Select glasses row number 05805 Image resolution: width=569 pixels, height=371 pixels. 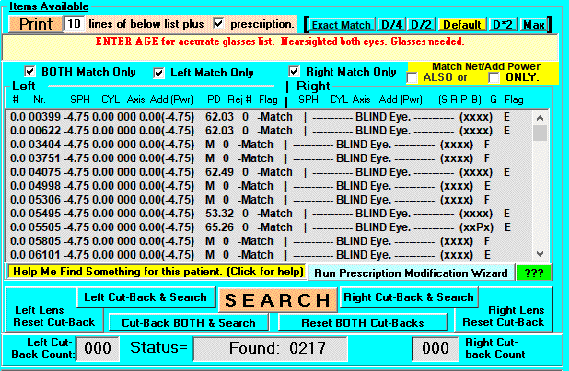pos(269,241)
